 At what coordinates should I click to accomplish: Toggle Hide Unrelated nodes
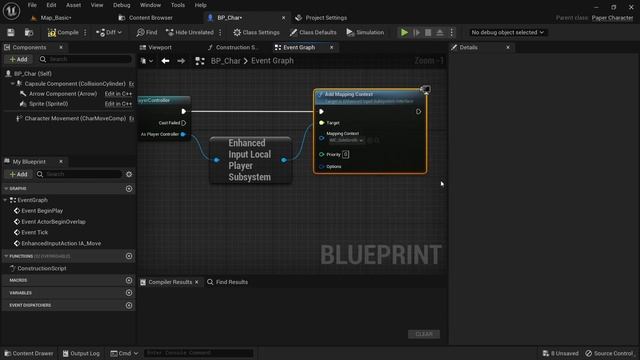click(189, 32)
